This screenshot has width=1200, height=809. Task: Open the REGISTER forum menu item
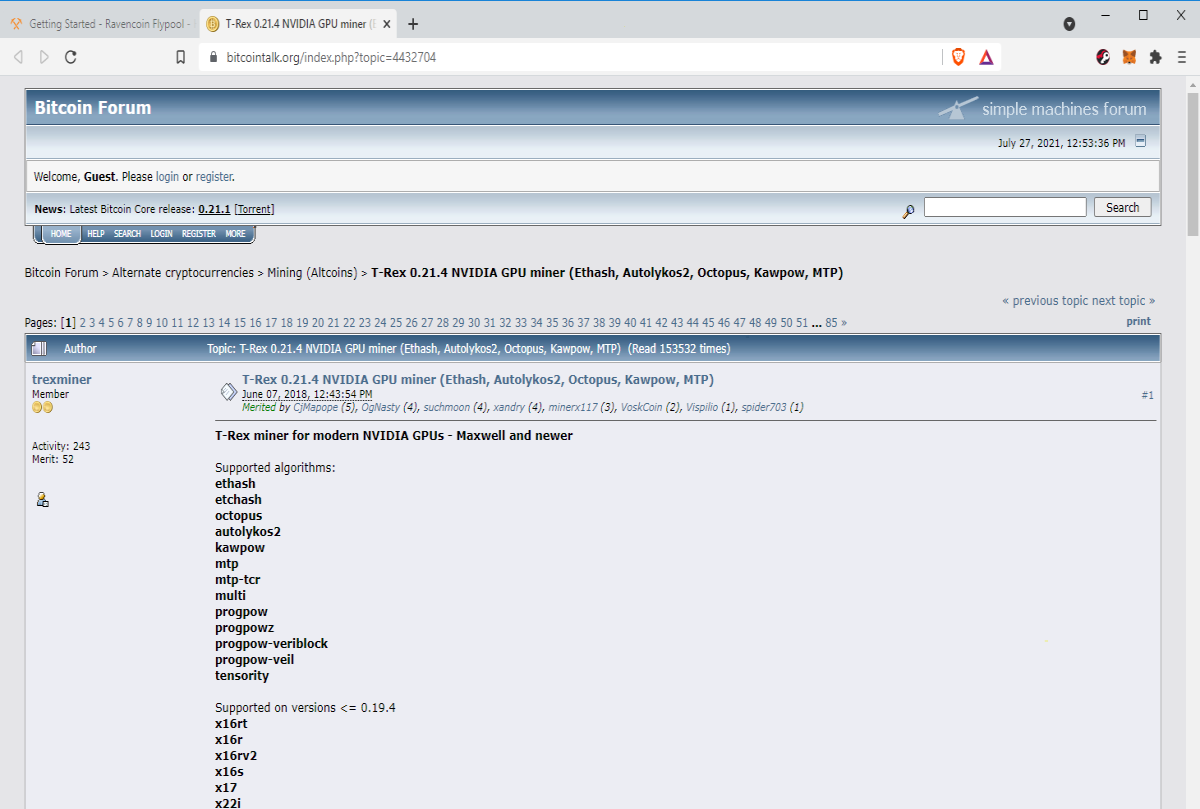click(198, 234)
